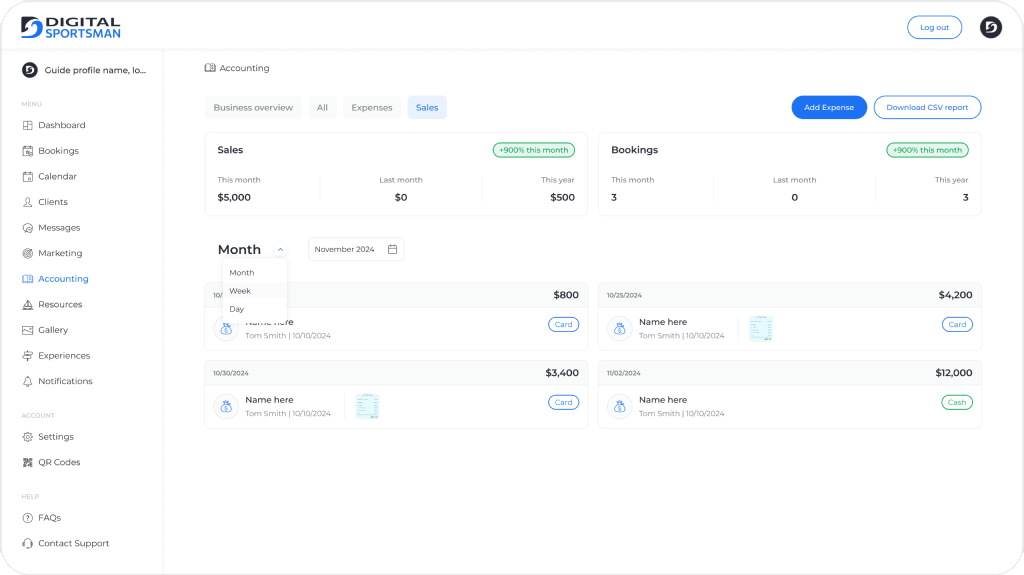Choose Day in the period dropdown list
Screen dimensions: 1024x575
[x=255, y=309]
